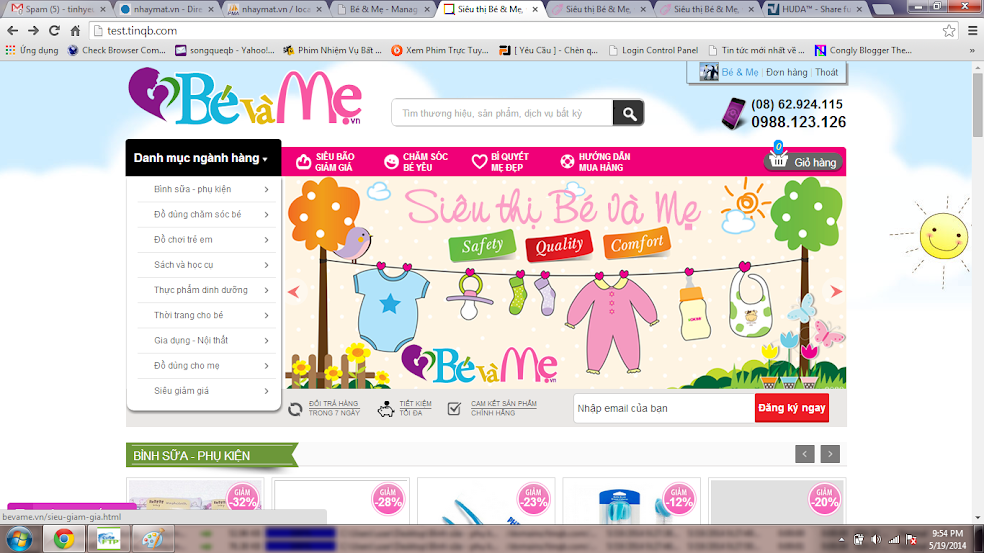Click the user avatar thumbnail

(x=709, y=72)
